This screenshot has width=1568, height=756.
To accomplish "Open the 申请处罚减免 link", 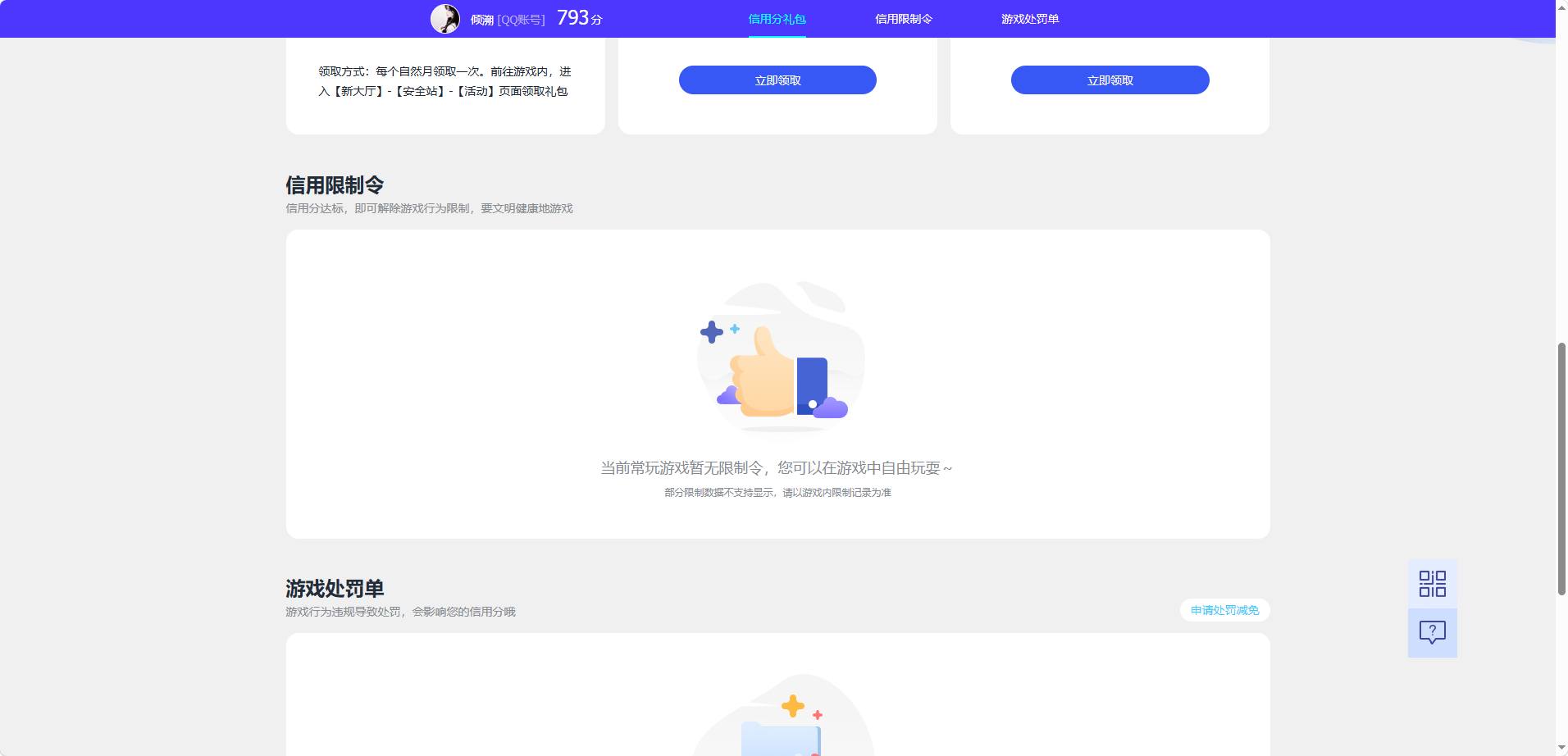I will (1224, 610).
